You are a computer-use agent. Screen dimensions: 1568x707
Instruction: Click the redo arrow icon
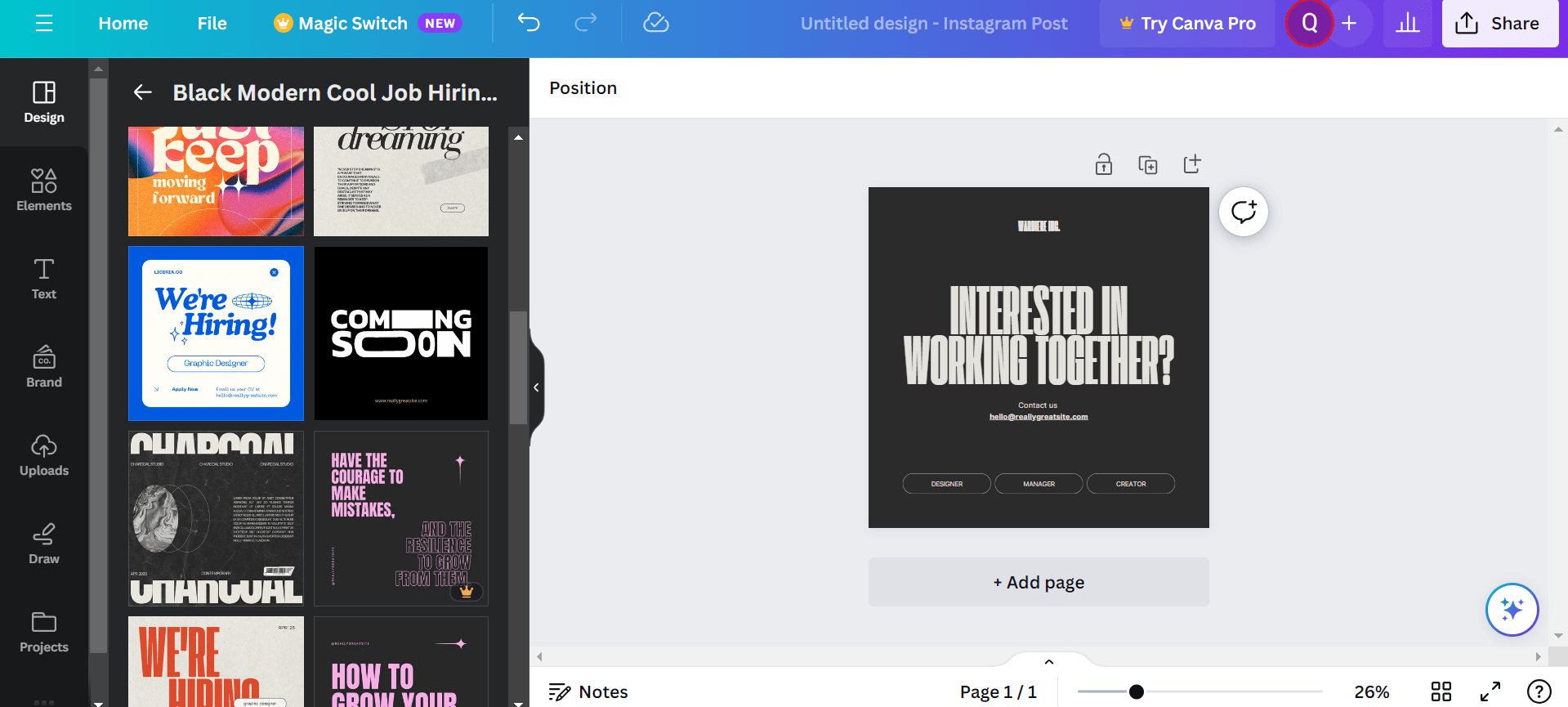tap(586, 23)
